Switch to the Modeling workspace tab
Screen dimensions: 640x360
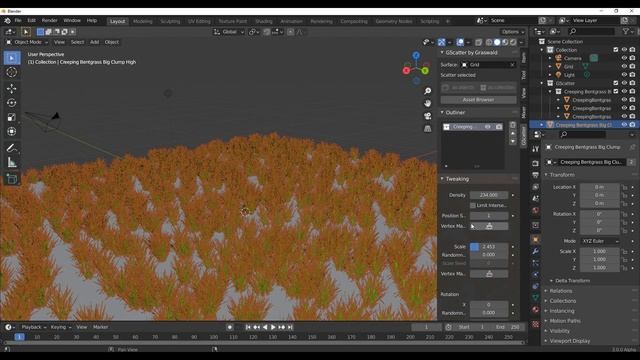[x=142, y=21]
